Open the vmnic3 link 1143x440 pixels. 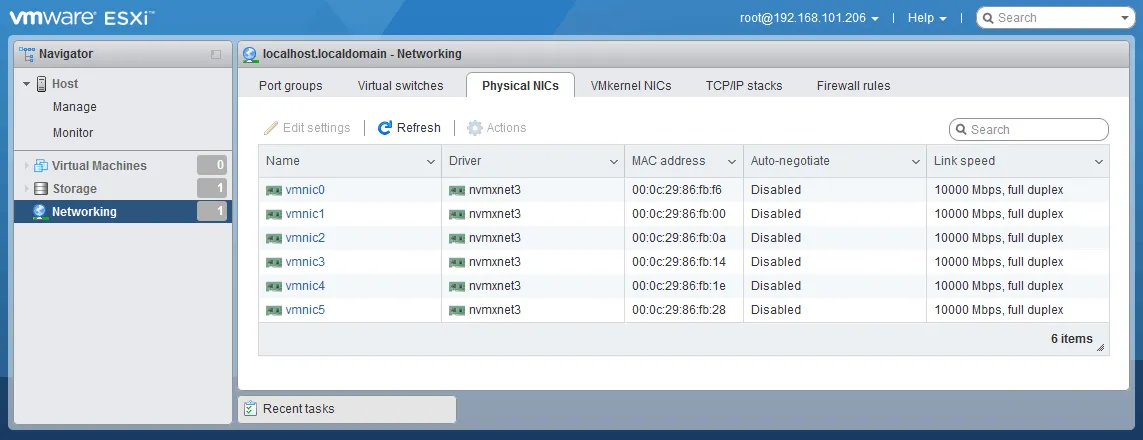pyautogui.click(x=305, y=262)
